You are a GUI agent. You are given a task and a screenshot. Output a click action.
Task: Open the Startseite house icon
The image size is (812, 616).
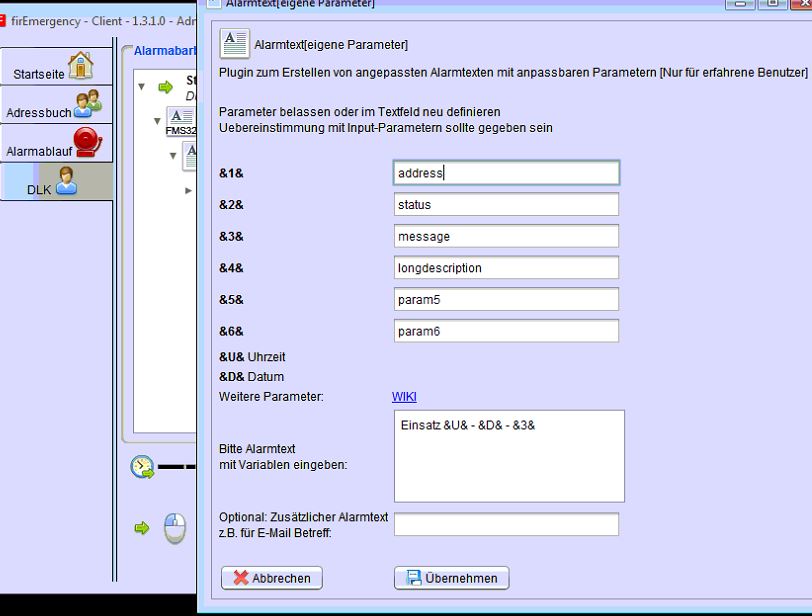click(80, 66)
